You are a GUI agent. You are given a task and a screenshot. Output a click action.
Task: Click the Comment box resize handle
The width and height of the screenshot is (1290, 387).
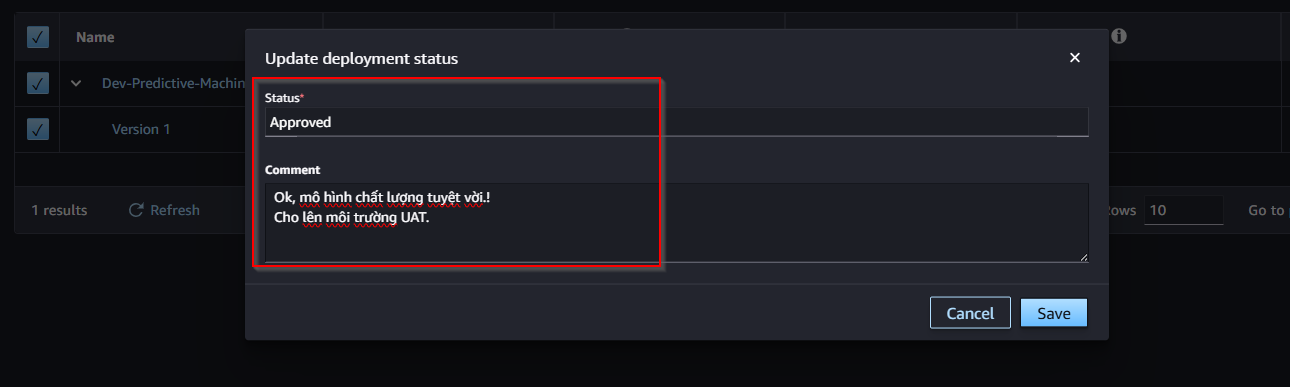click(1083, 257)
